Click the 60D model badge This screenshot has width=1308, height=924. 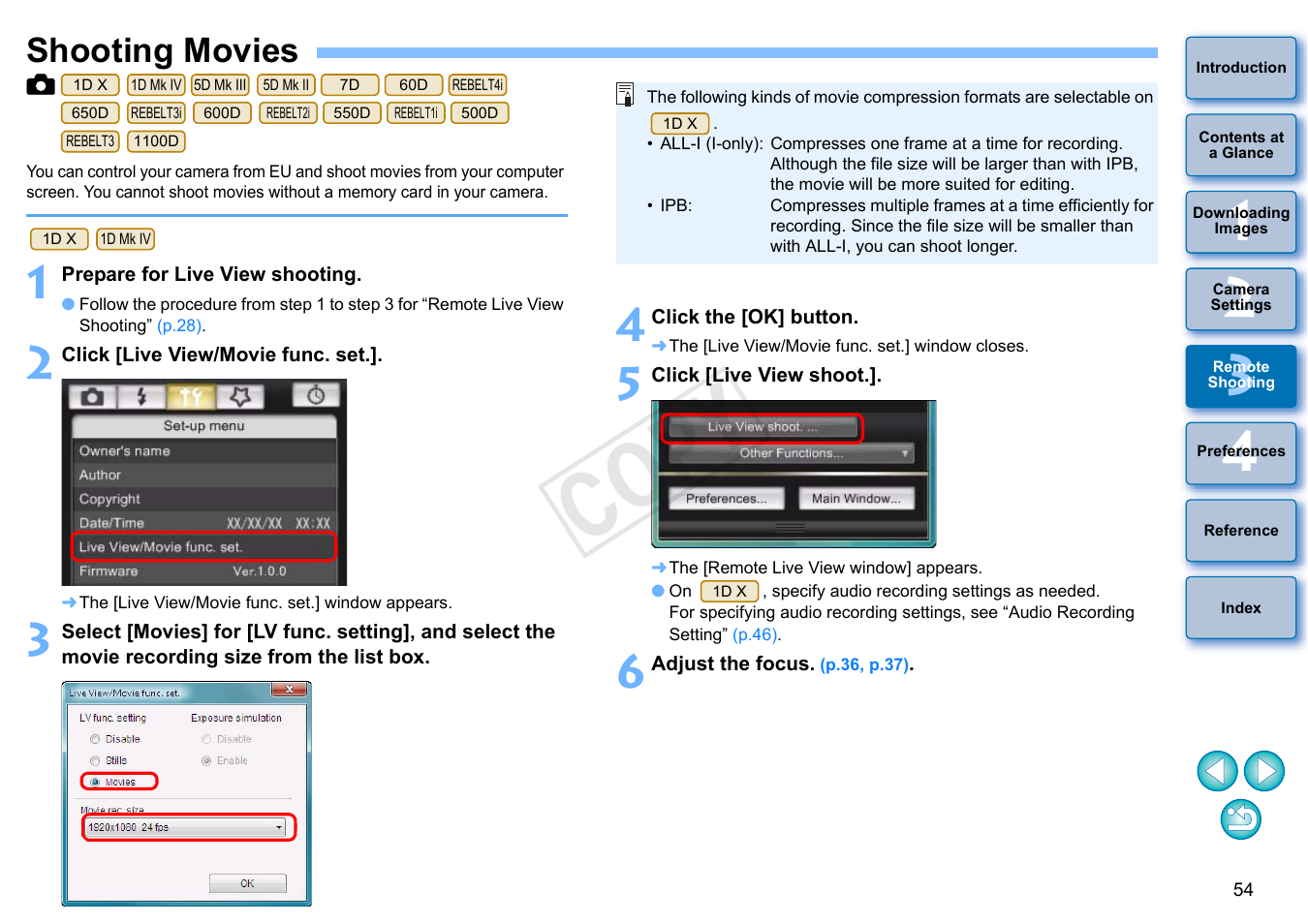(414, 85)
